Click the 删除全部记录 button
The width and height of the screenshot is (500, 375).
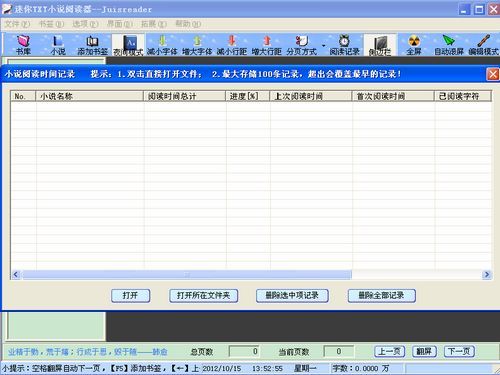(381, 296)
